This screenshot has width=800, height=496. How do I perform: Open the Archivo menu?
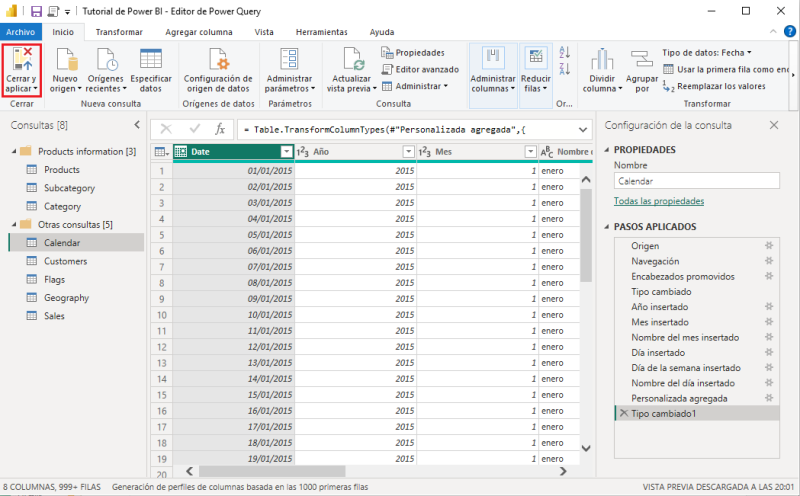[20, 32]
